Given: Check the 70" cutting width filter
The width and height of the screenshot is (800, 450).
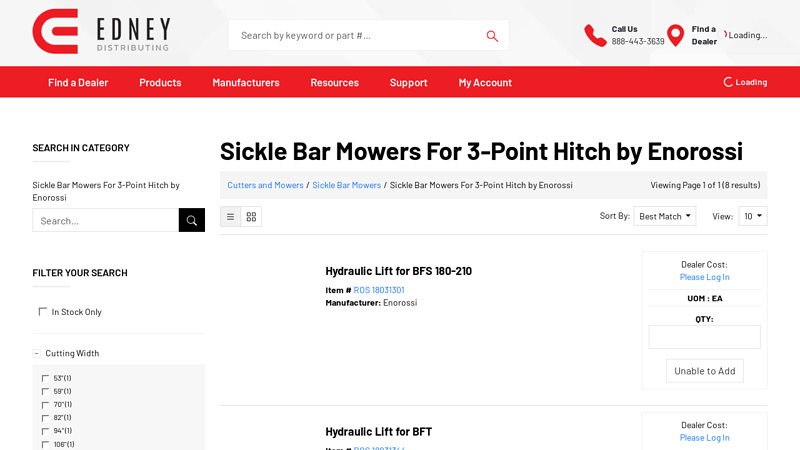Looking at the screenshot, I should click(x=45, y=405).
